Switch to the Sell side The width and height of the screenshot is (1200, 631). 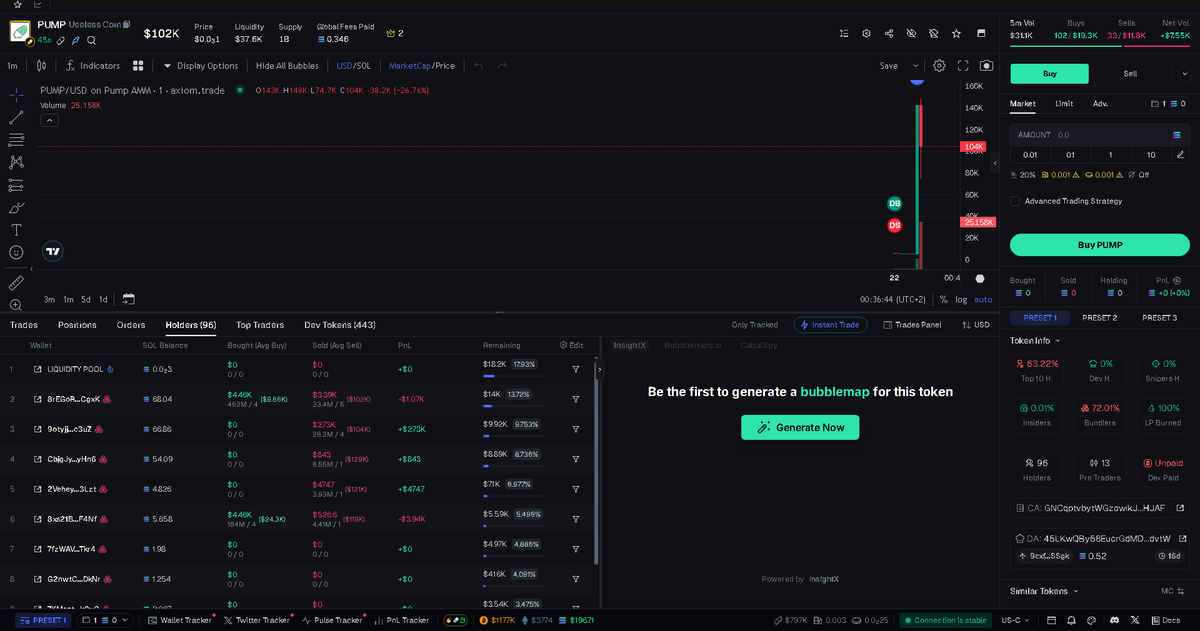(x=1130, y=73)
